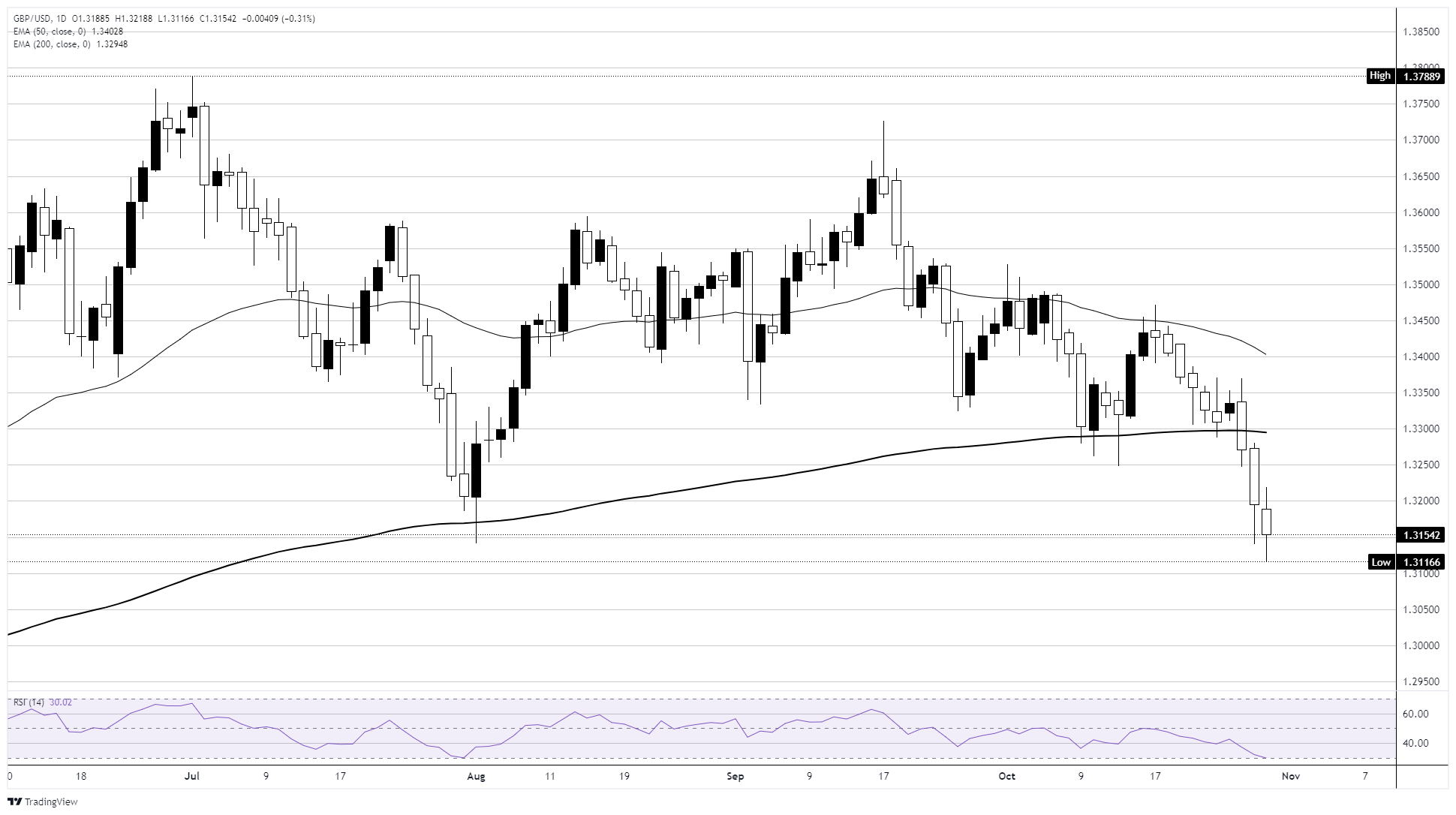Click the Aug label on time axis
Screen dimensions: 1456x815
point(476,776)
